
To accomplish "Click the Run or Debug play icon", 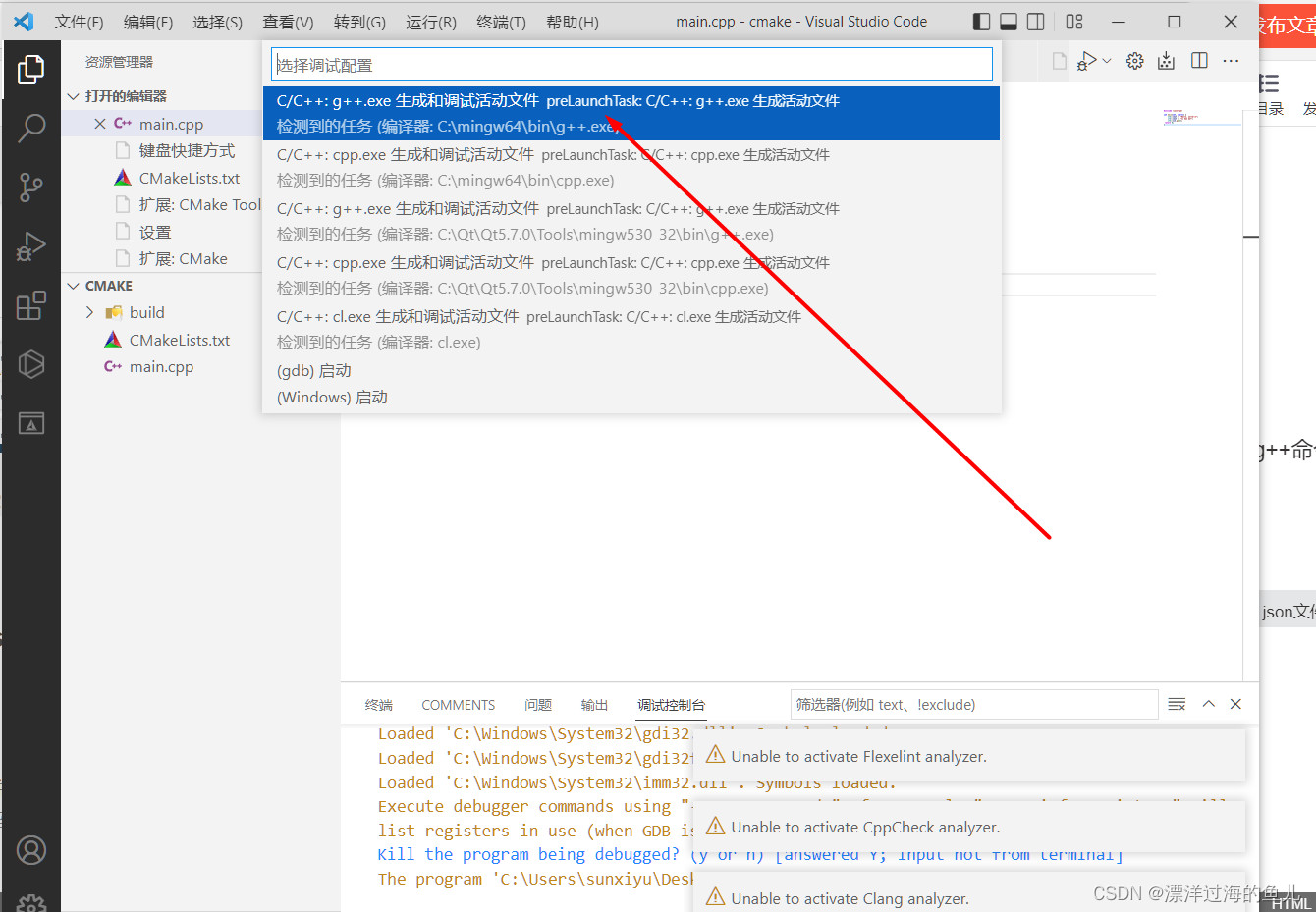I will pos(1086,61).
